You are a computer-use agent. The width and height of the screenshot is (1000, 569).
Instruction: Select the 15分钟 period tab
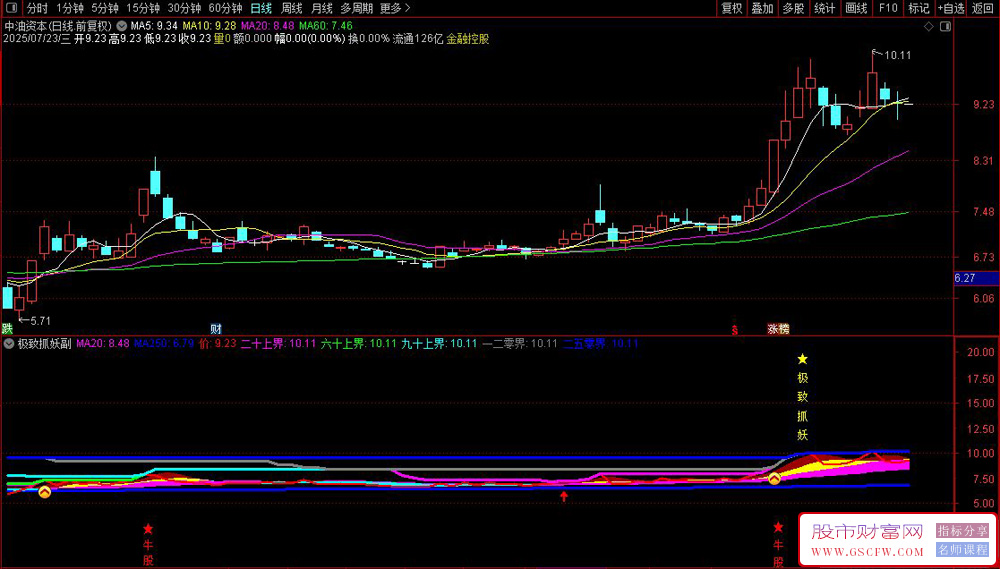click(x=142, y=9)
